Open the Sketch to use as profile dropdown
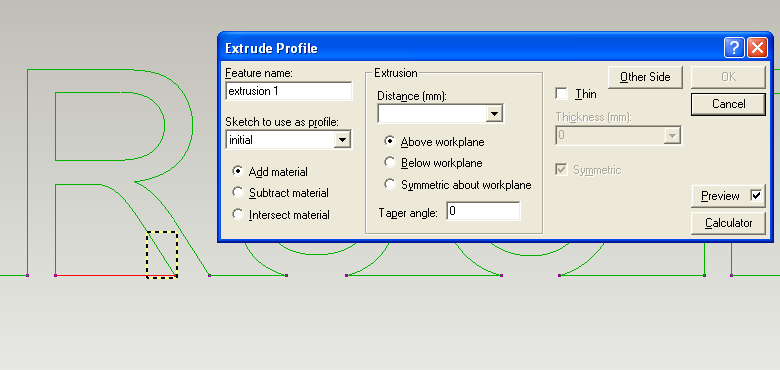Image resolution: width=780 pixels, height=370 pixels. point(342,140)
